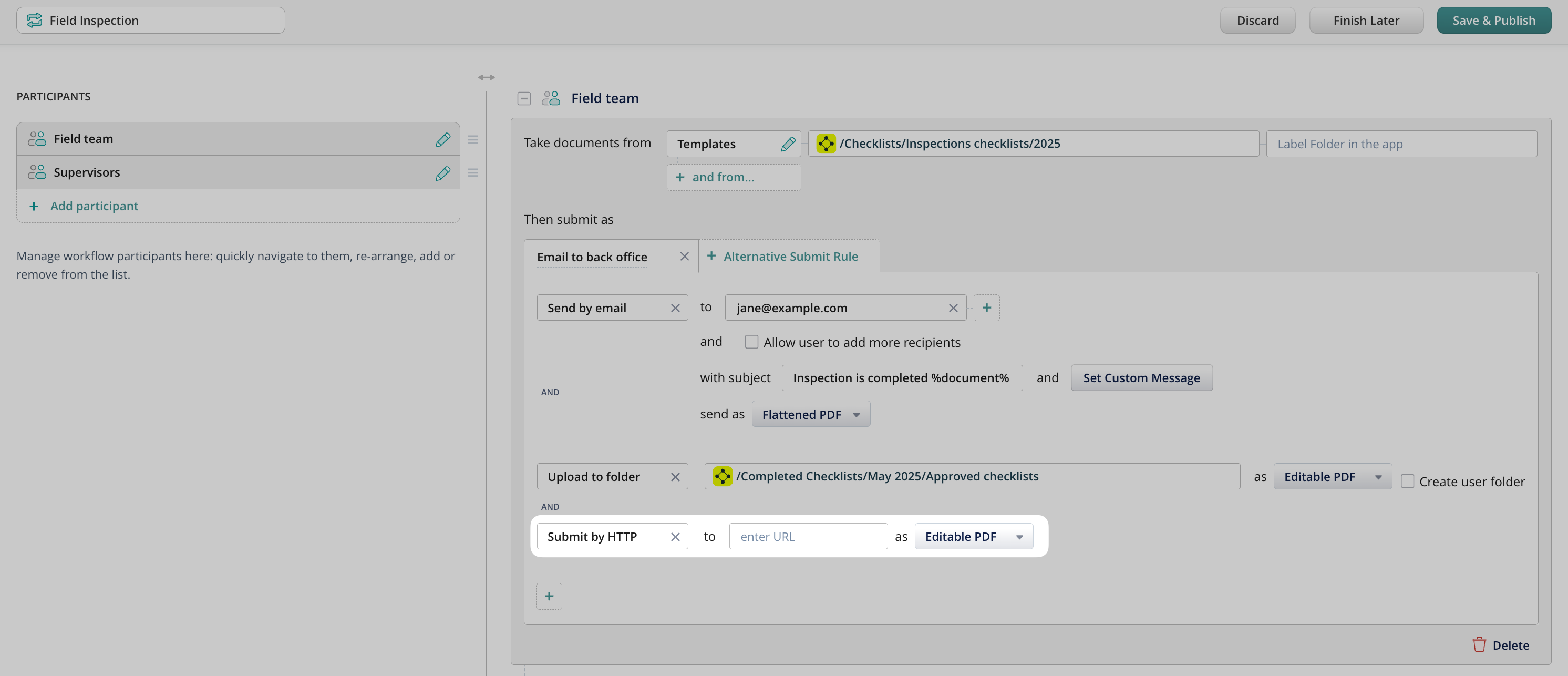The height and width of the screenshot is (676, 1568).
Task: Open the Flattened PDF send-as dropdown
Action: point(810,415)
